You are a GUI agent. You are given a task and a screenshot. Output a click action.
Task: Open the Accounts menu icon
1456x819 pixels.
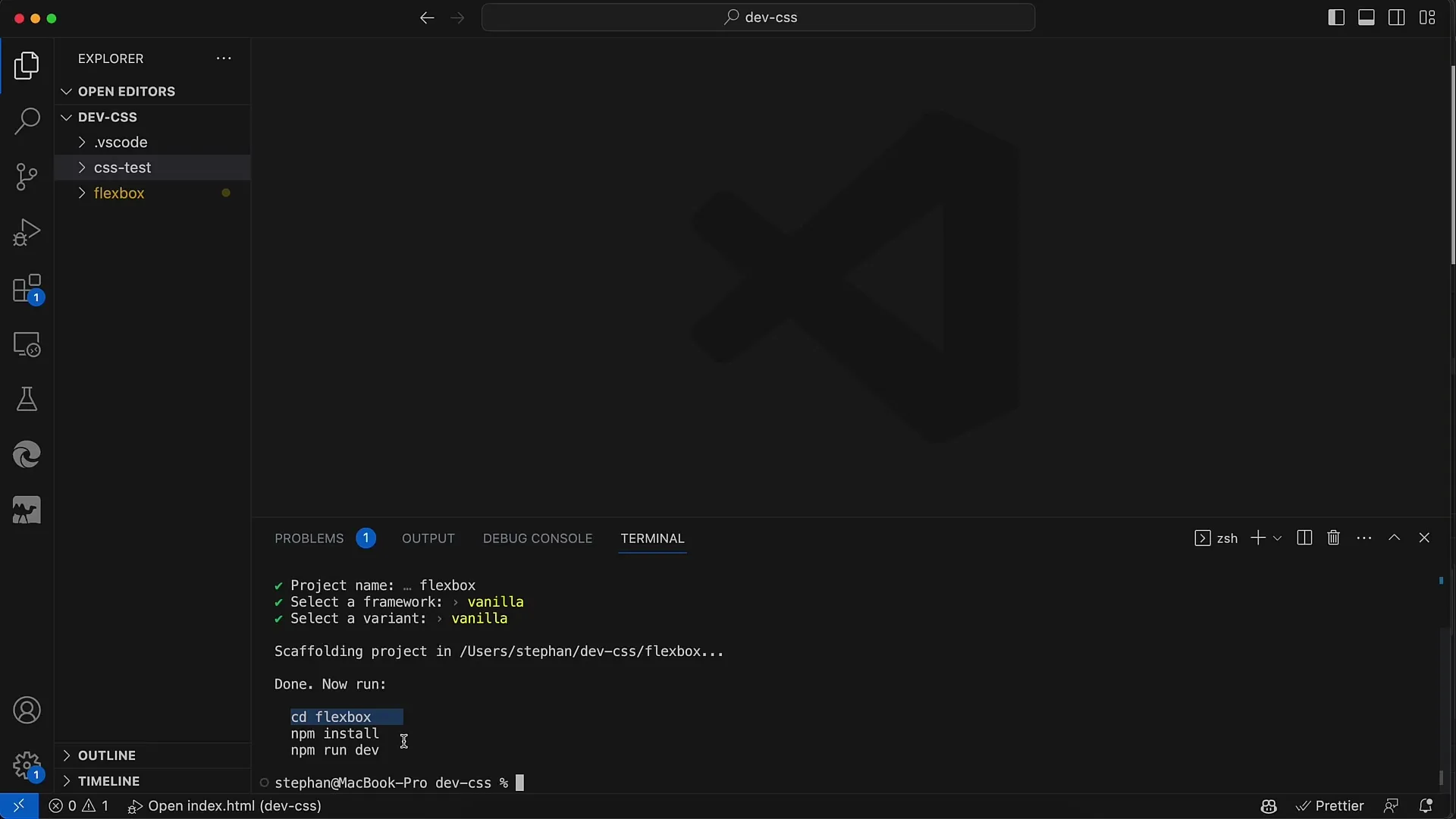tap(27, 711)
